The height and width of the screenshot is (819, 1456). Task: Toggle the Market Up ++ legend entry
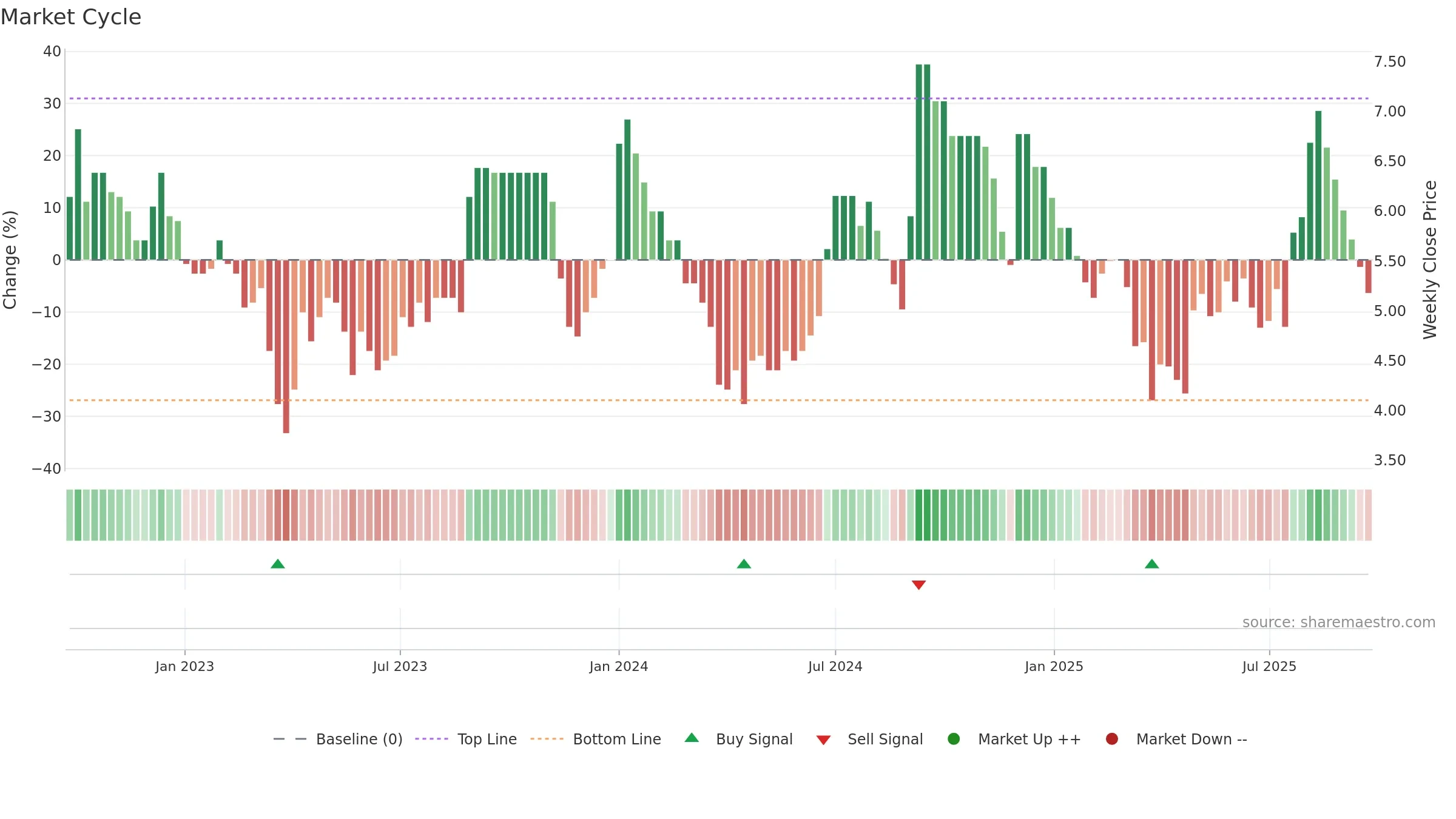point(1014,739)
